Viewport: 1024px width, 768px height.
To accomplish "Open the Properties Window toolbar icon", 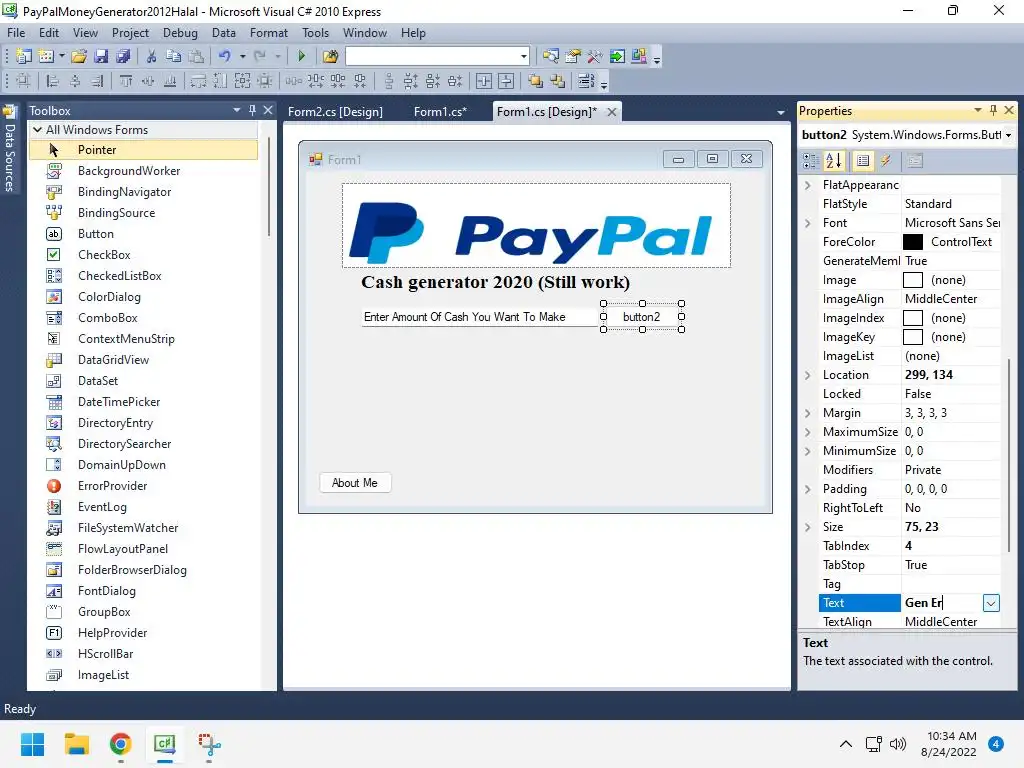I will [573, 56].
